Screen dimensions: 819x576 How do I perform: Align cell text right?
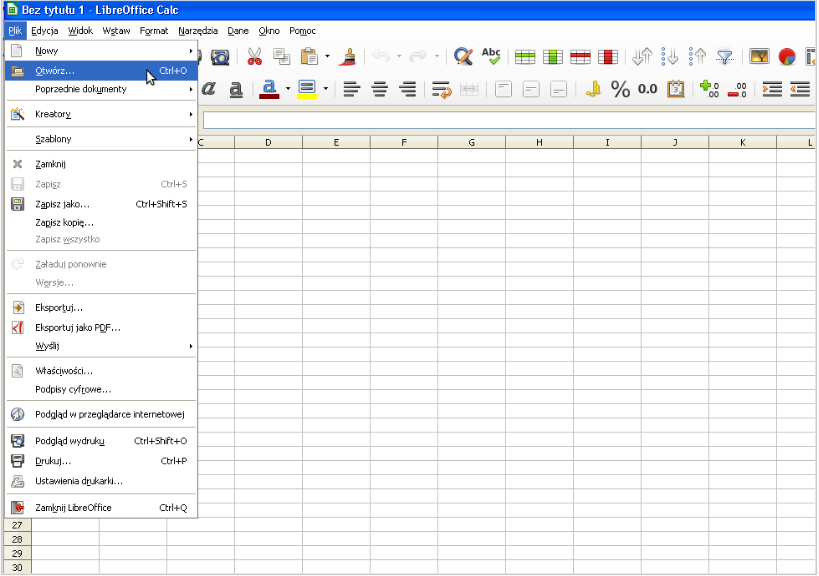pyautogui.click(x=407, y=89)
